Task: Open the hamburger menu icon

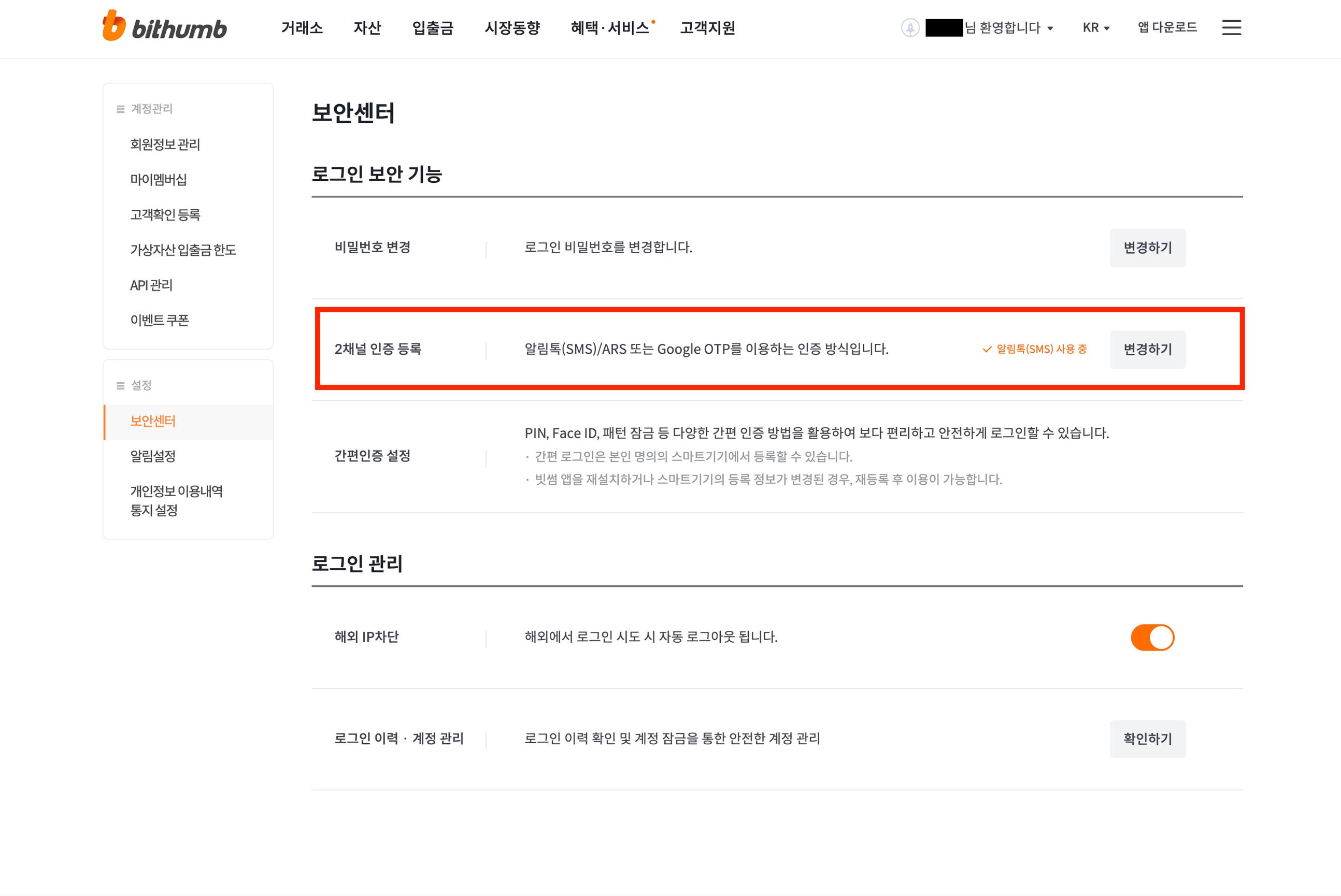Action: (x=1231, y=27)
